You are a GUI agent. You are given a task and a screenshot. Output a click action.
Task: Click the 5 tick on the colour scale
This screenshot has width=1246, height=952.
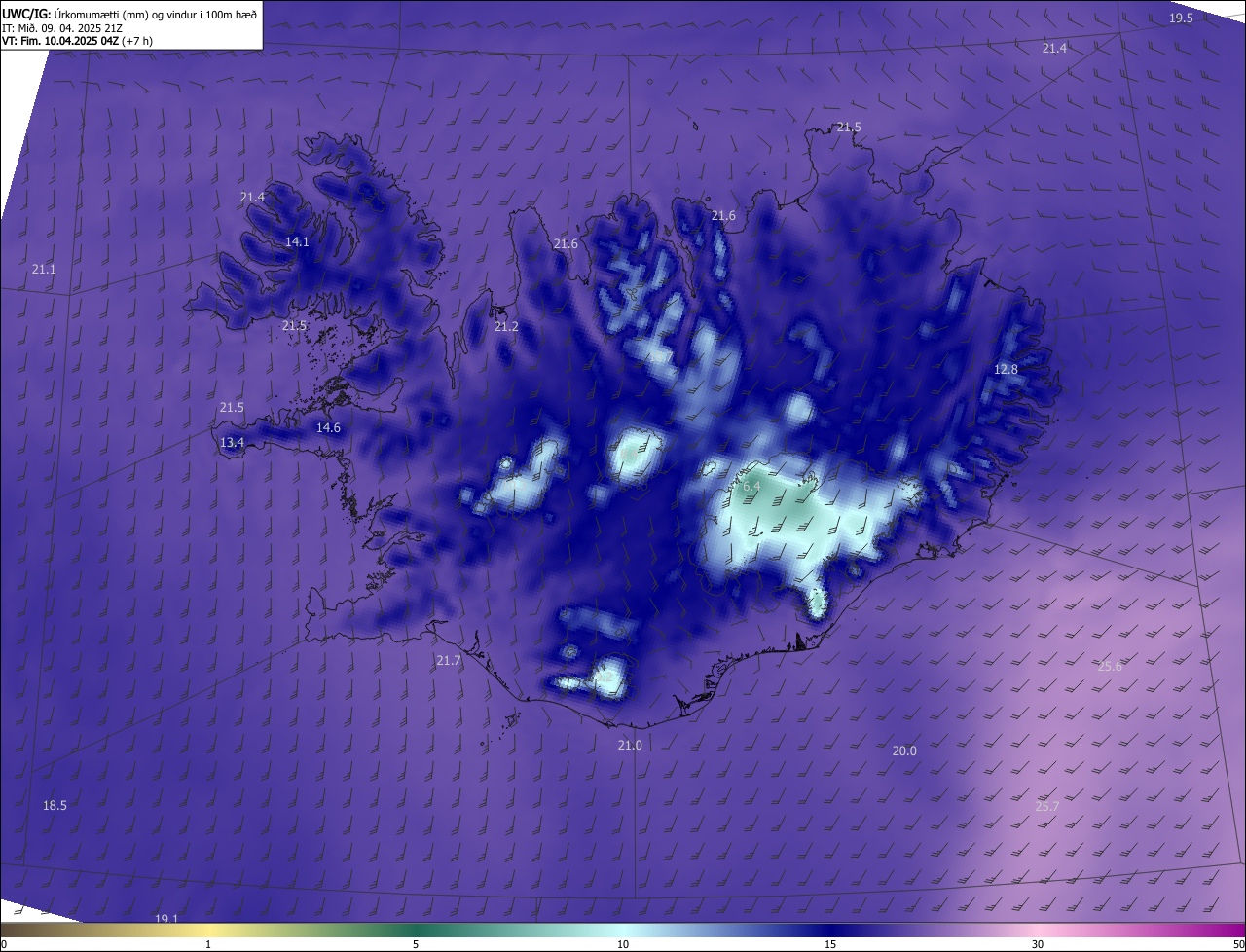click(x=416, y=945)
